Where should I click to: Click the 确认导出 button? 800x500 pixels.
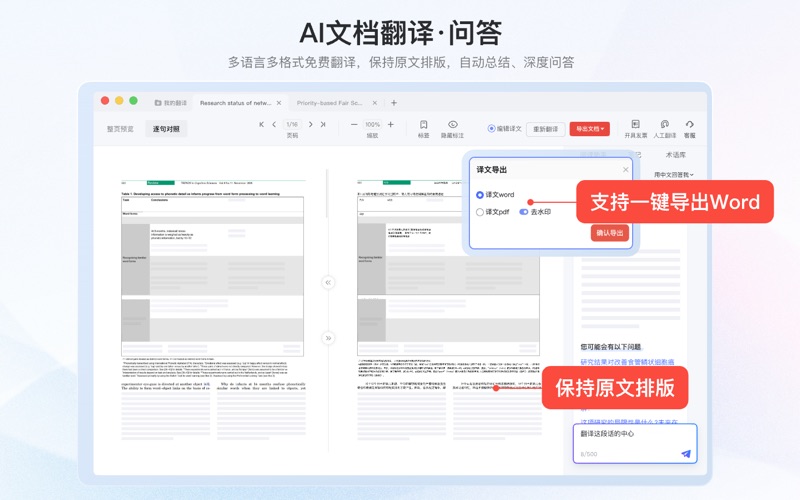(x=610, y=233)
